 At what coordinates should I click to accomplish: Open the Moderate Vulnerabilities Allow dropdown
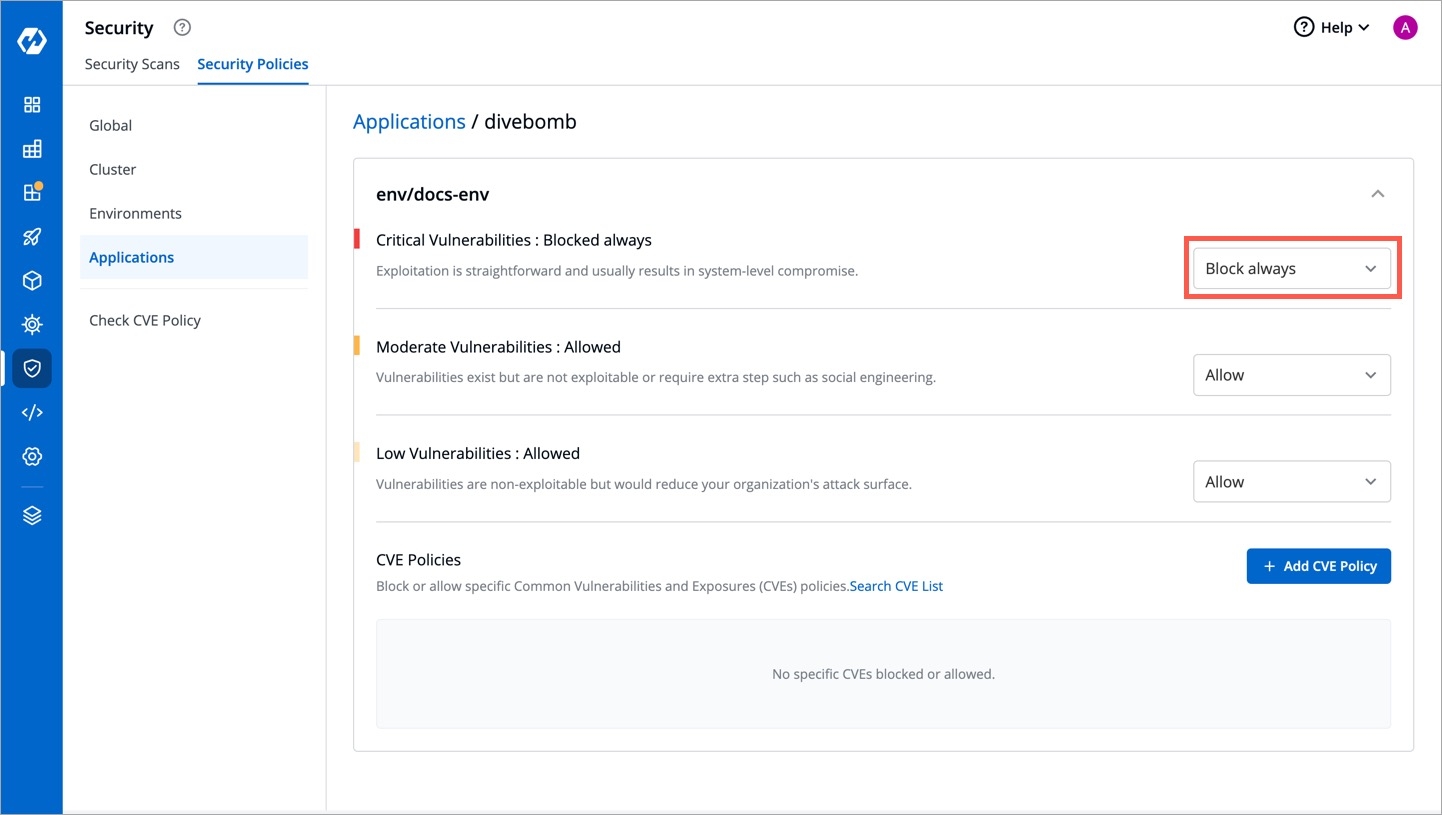[1291, 375]
